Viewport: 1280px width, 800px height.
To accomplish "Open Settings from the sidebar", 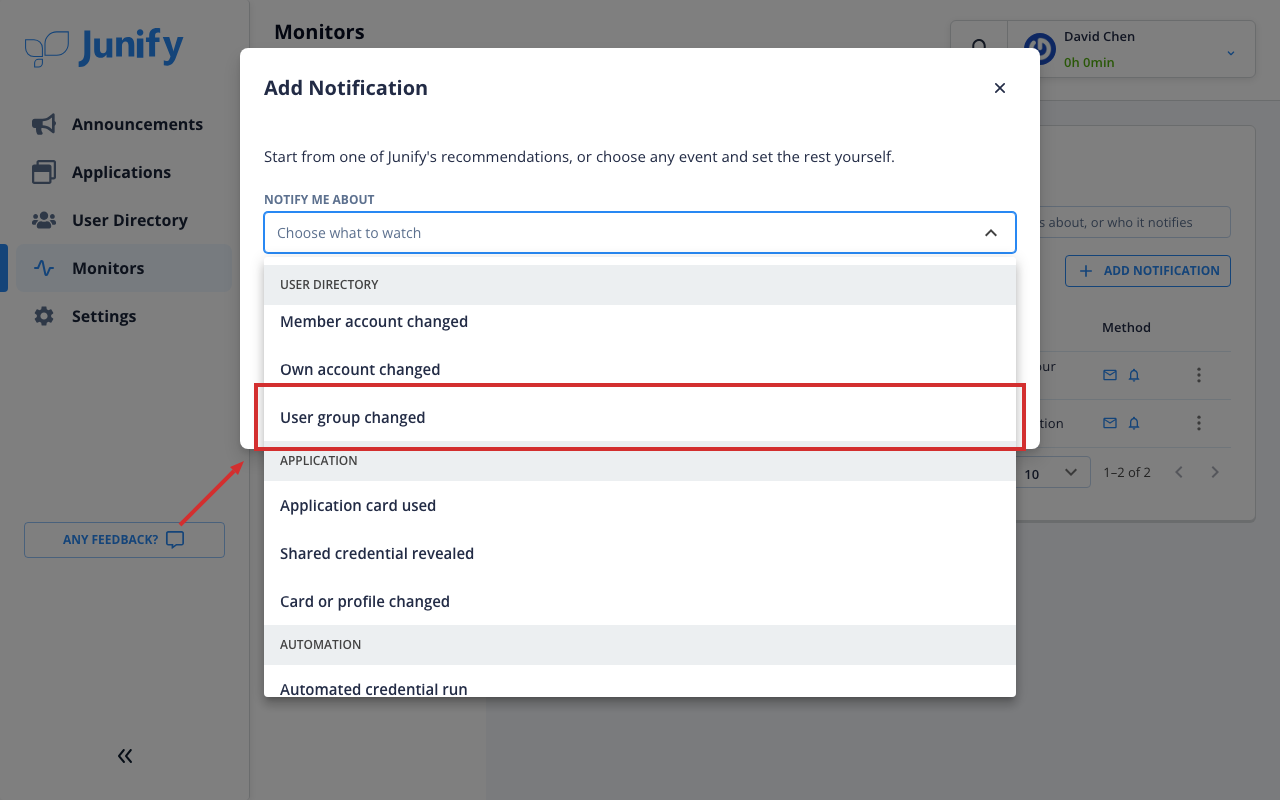I will point(124,316).
